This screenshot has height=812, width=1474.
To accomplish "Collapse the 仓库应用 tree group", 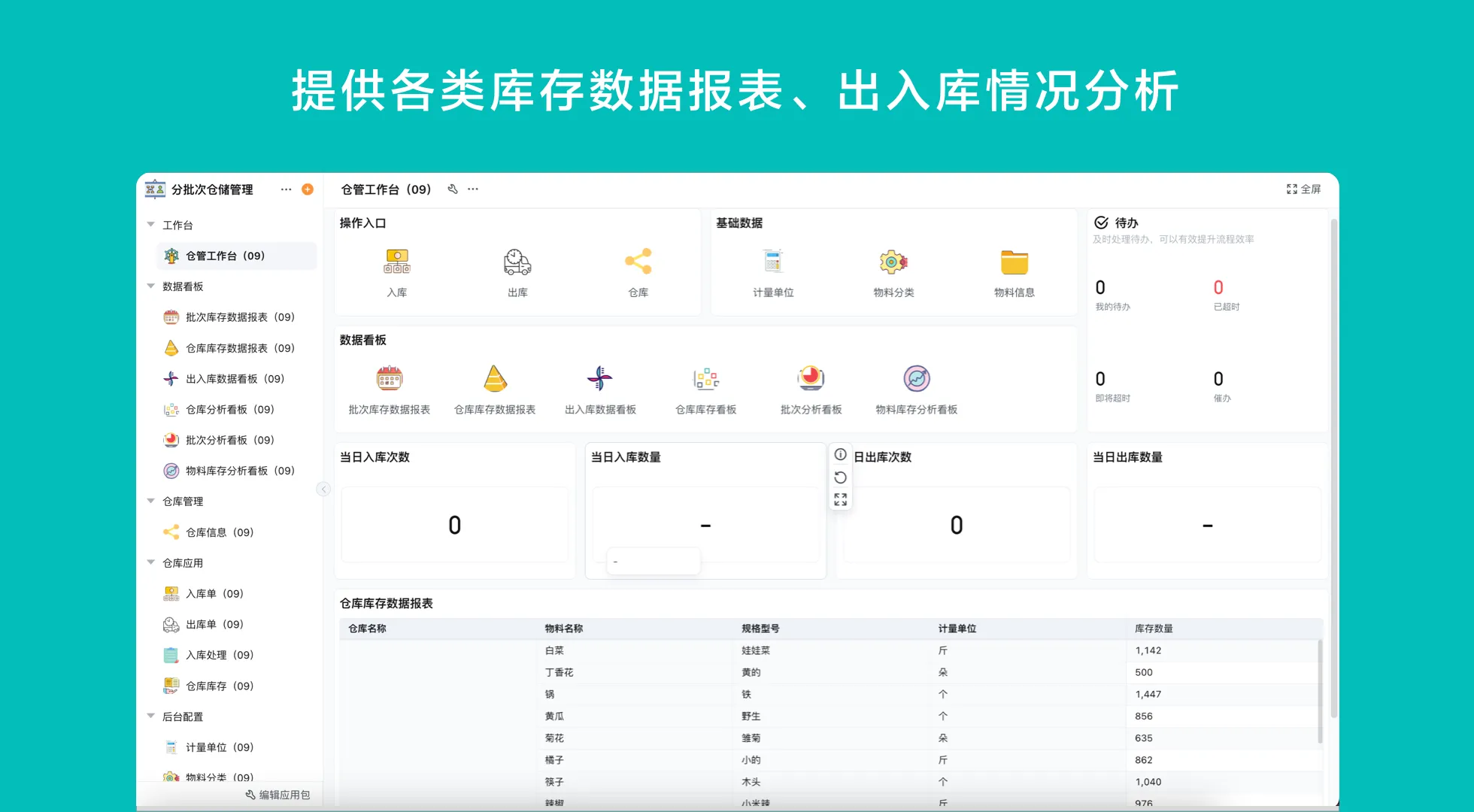I will tap(151, 563).
